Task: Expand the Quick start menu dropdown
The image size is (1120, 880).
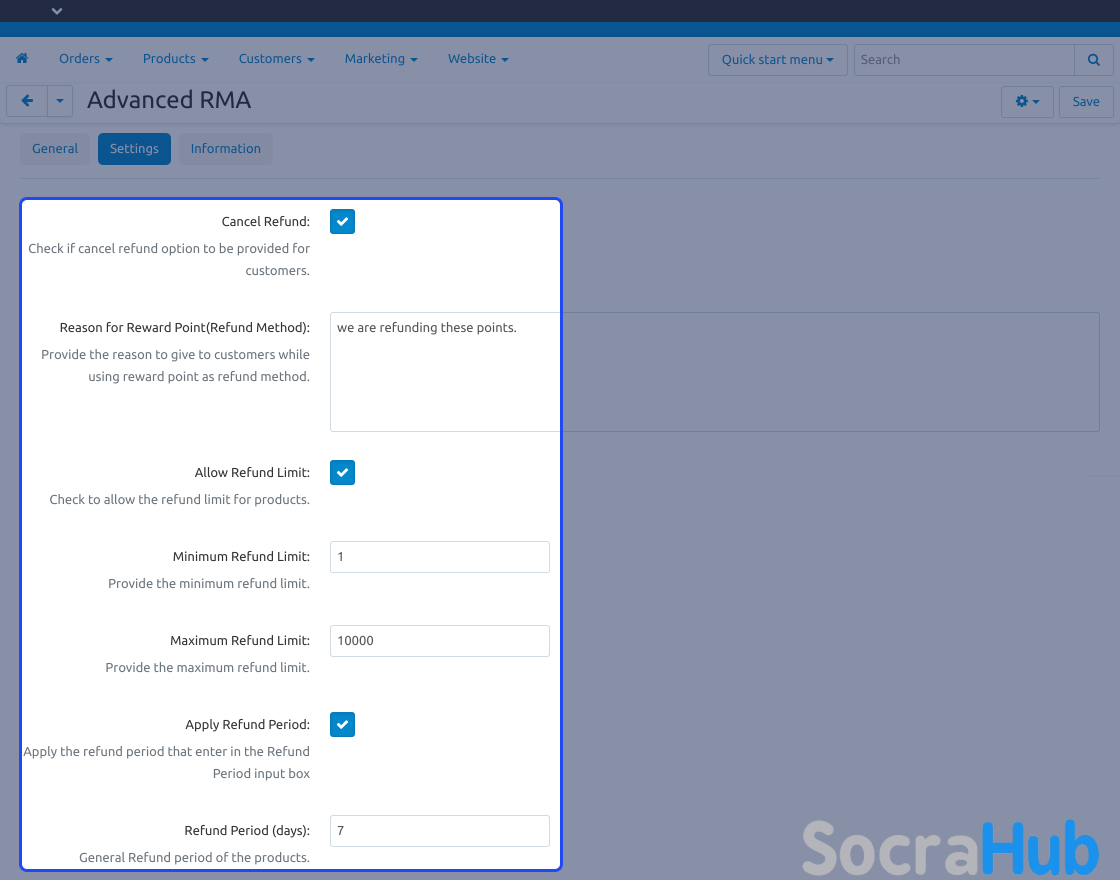Action: (x=777, y=59)
